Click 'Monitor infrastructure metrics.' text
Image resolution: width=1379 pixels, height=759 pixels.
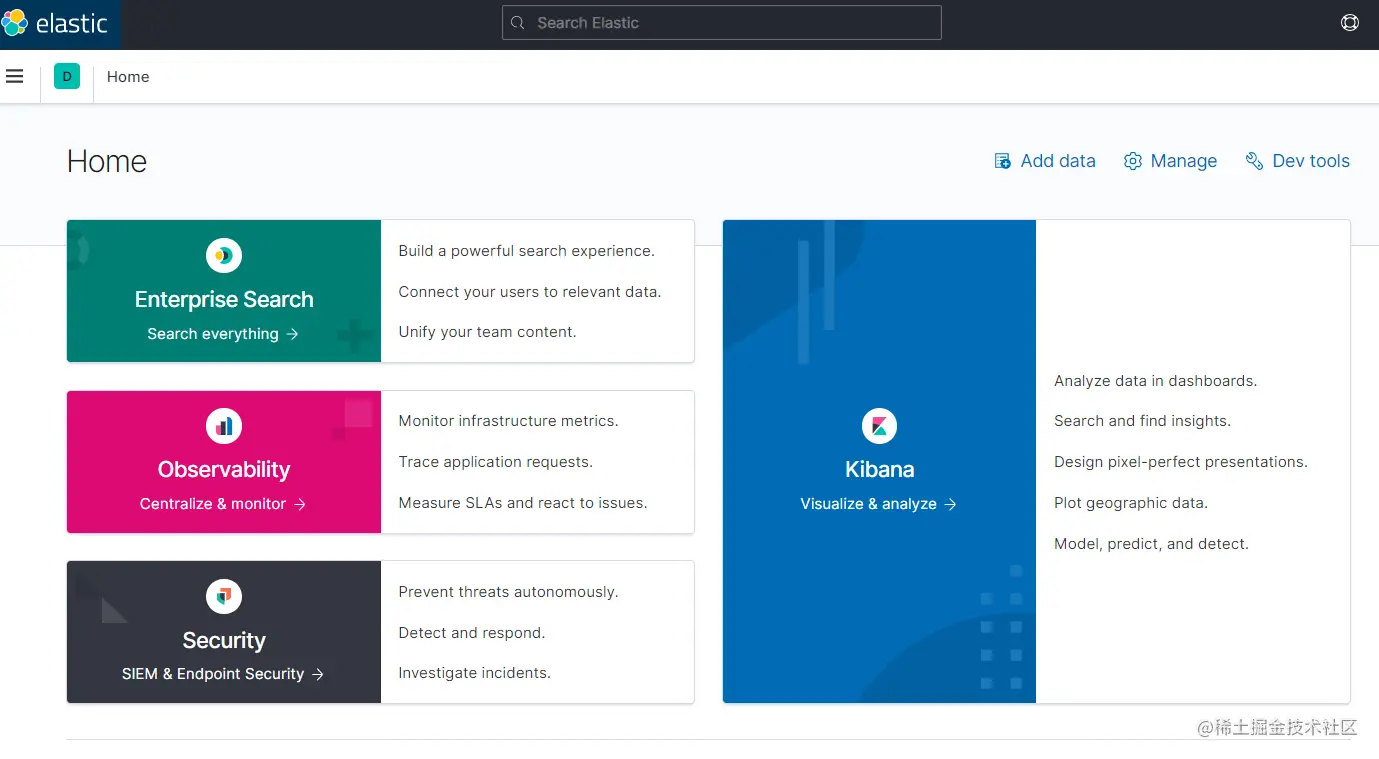pos(509,421)
